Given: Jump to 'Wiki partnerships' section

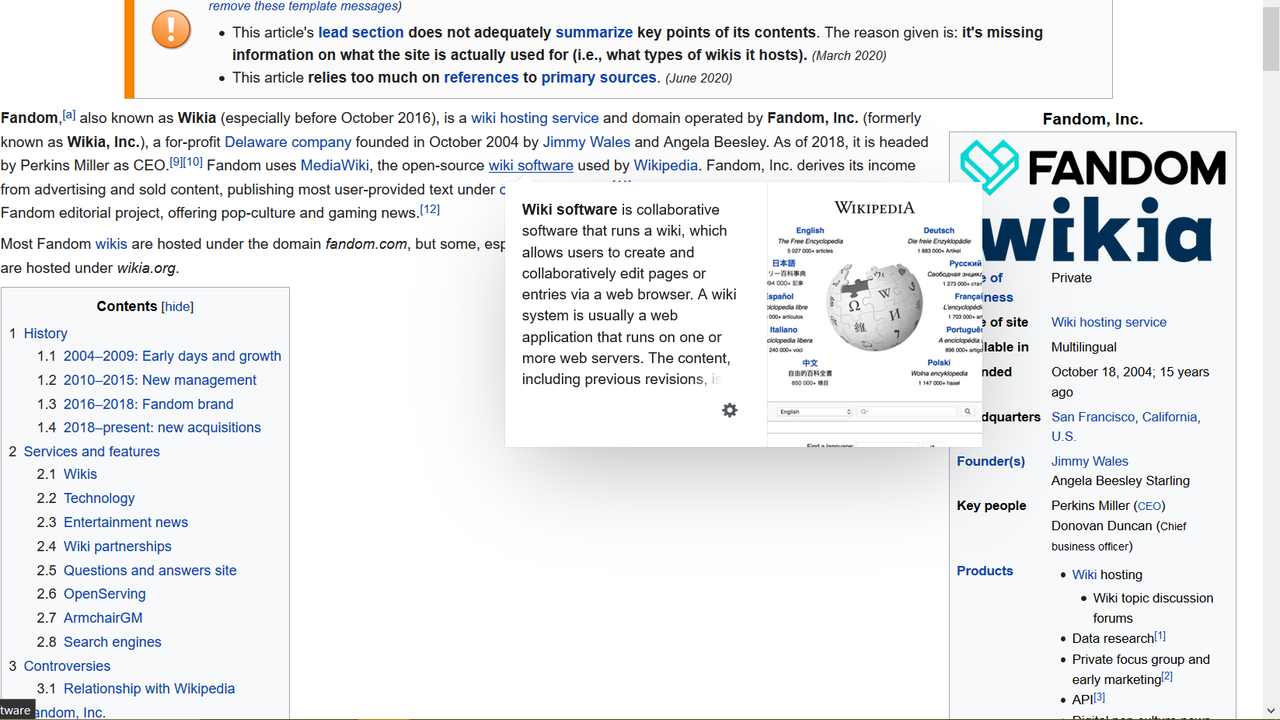Looking at the screenshot, I should 118,546.
